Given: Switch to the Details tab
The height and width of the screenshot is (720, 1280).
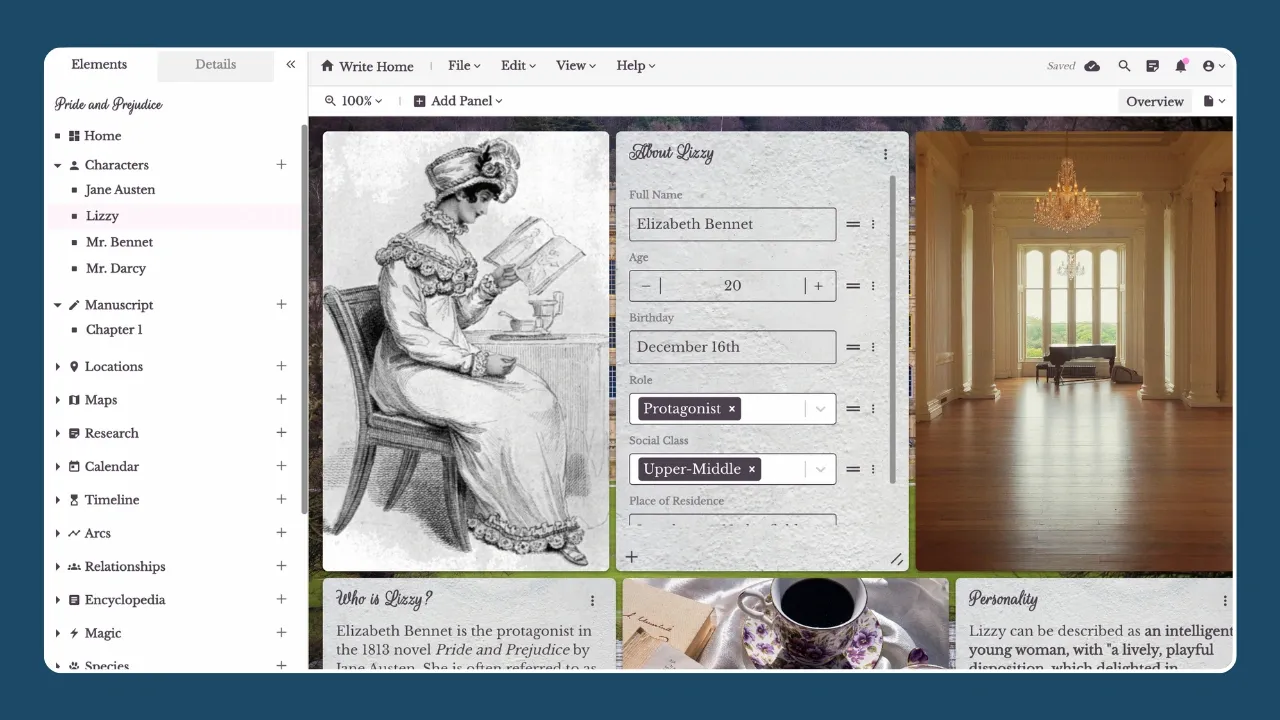Looking at the screenshot, I should click(215, 64).
